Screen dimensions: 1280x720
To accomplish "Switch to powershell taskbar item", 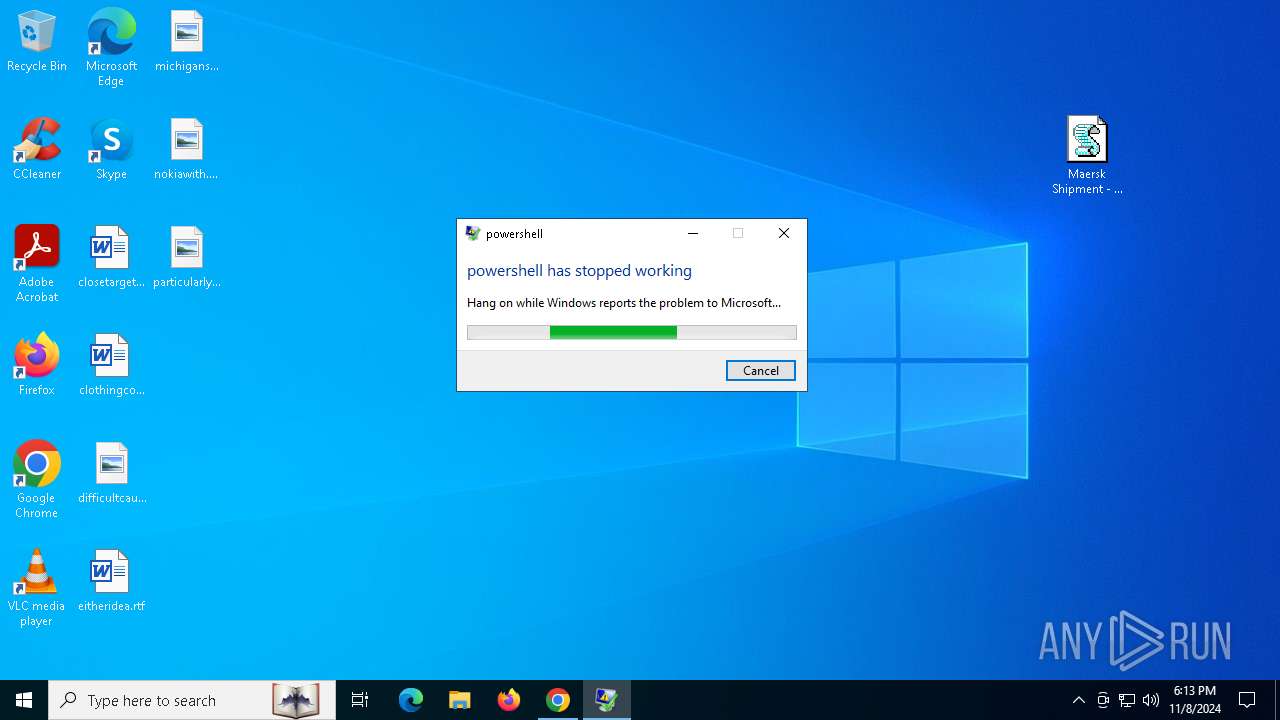I will pos(607,700).
